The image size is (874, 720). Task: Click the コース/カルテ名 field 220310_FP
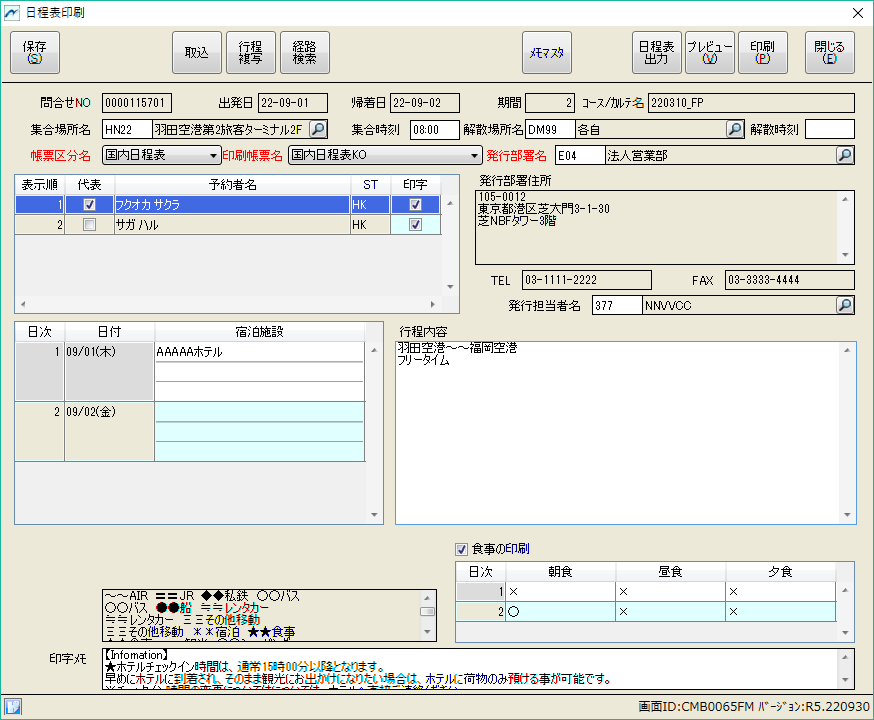tap(751, 103)
